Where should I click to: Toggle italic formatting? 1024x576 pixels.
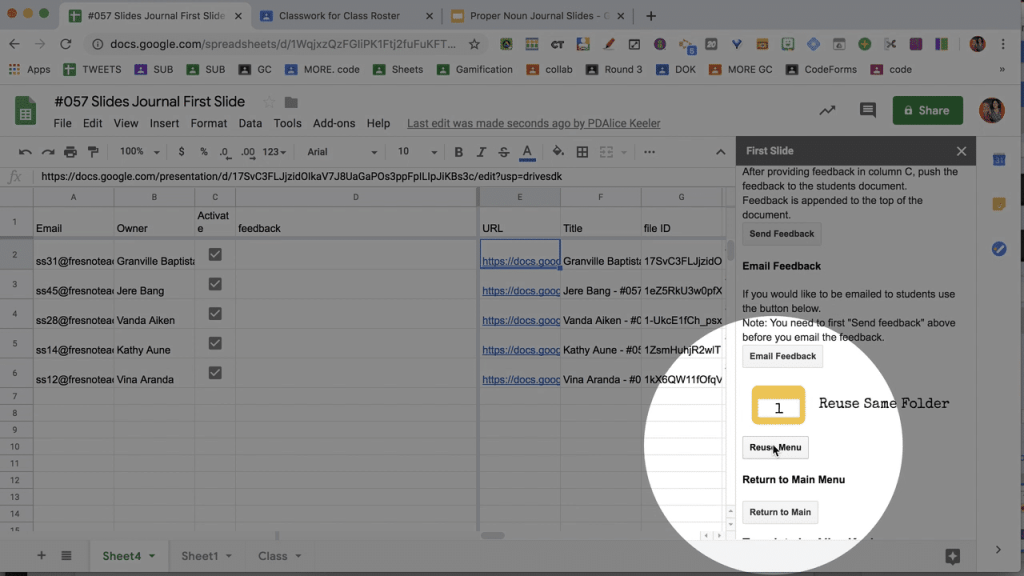coord(481,152)
